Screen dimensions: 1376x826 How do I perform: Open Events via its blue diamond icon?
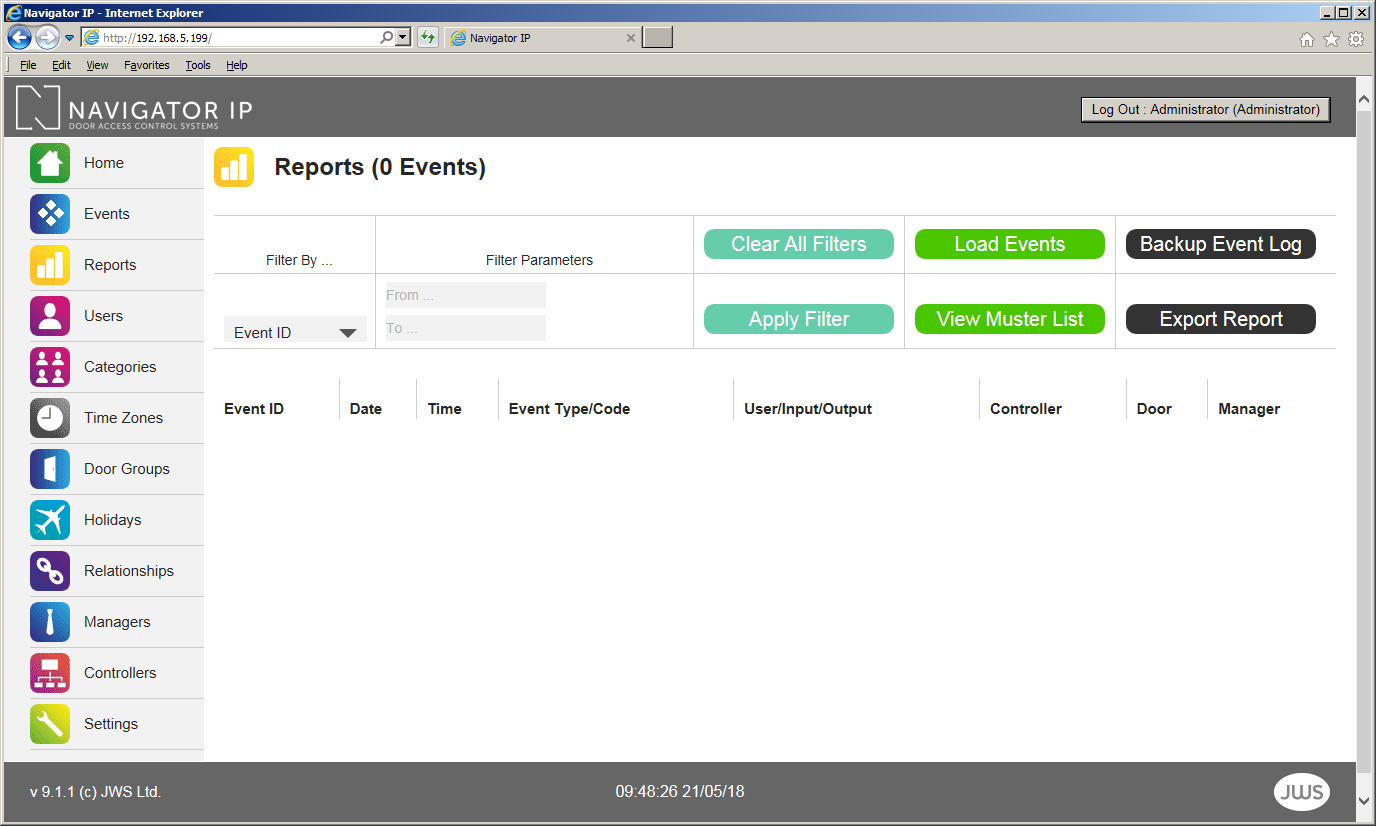(50, 214)
